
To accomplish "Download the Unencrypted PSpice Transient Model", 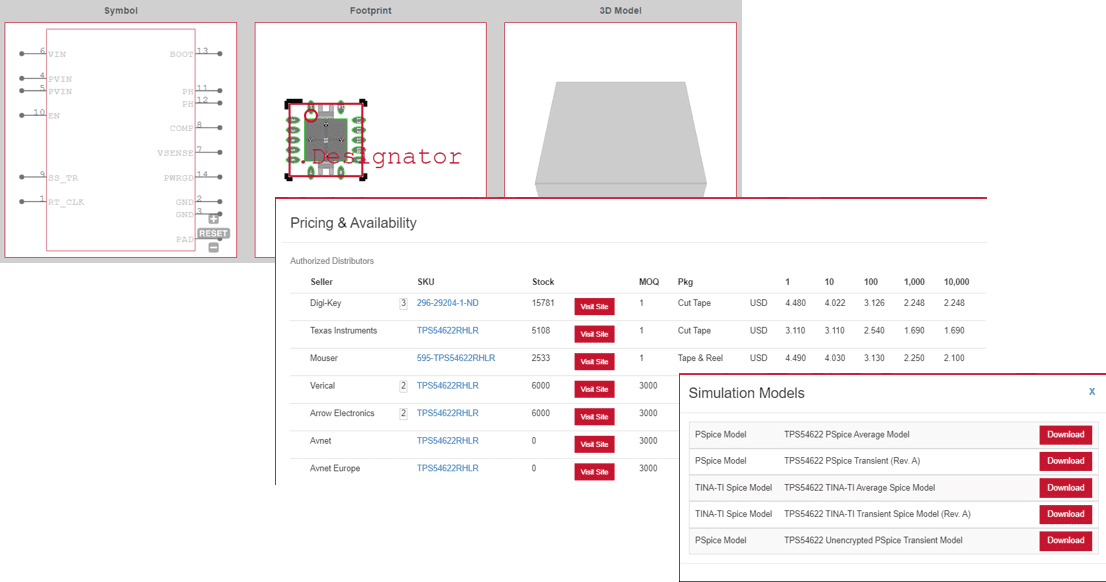I will pyautogui.click(x=1064, y=540).
